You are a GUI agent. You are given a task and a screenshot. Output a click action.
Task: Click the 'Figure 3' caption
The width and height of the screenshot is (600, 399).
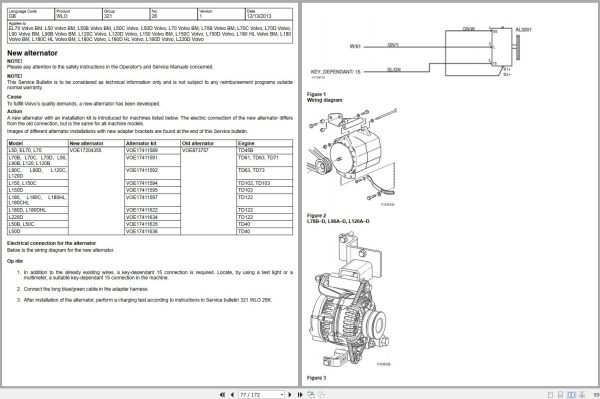click(x=316, y=378)
